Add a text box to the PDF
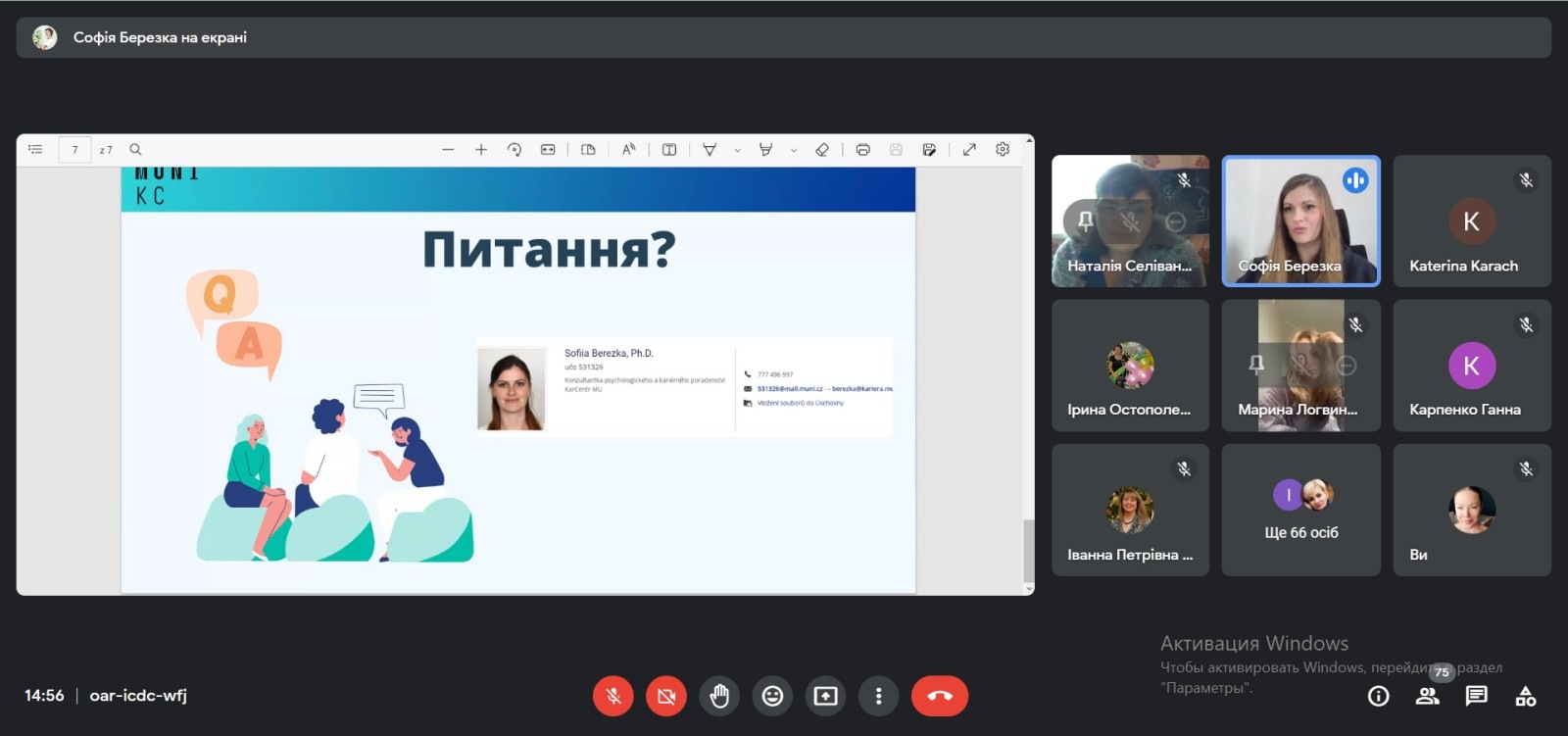 pos(669,150)
